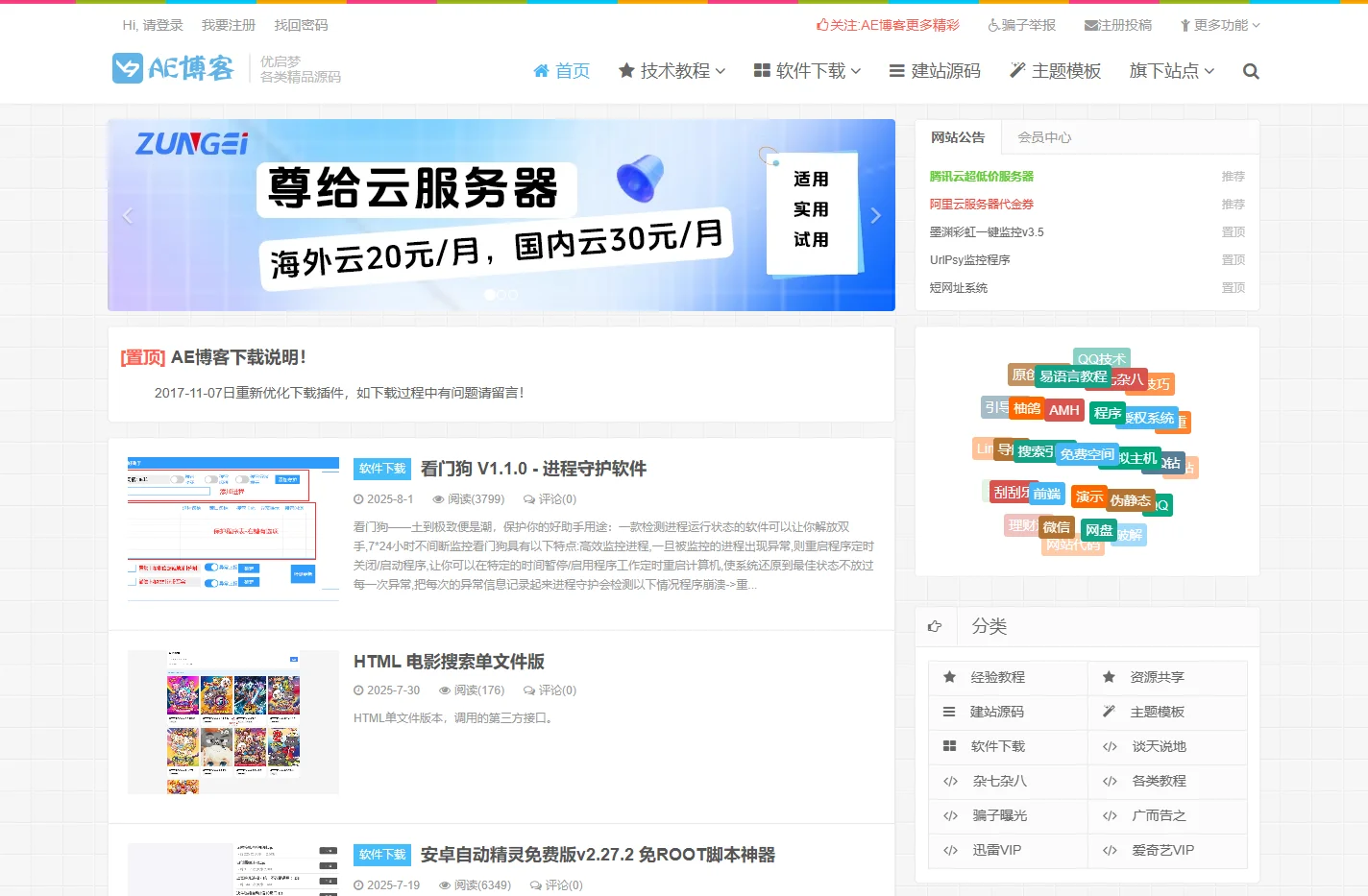Viewport: 1368px width, 896px height.
Task: Click the hand icon beside 分类 heading
Action: tap(935, 626)
